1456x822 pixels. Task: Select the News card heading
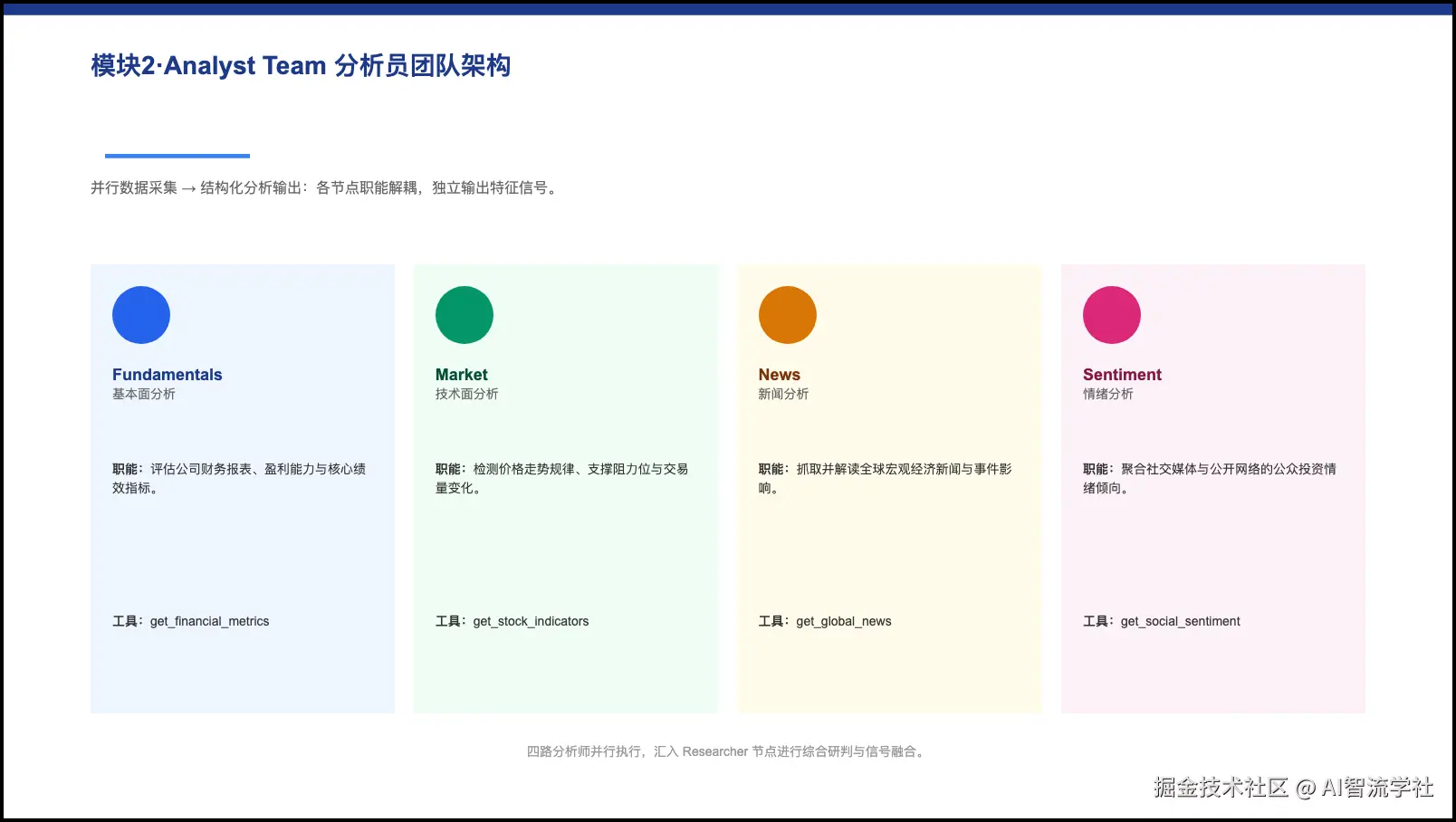coord(780,375)
